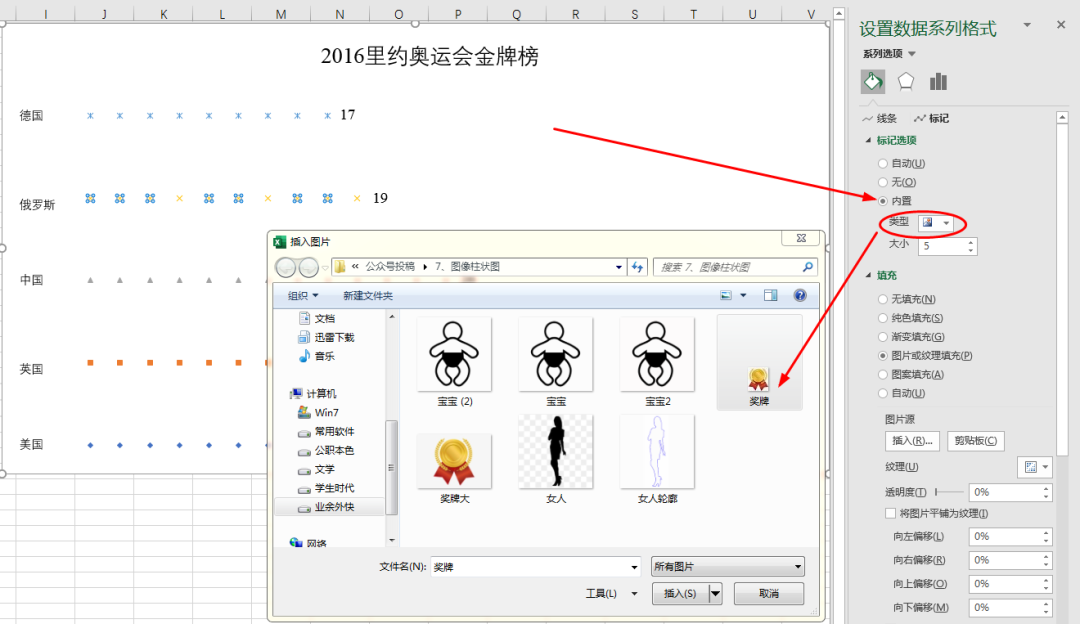Select the 奖牌大 image file
The width and height of the screenshot is (1080, 624).
(455, 468)
